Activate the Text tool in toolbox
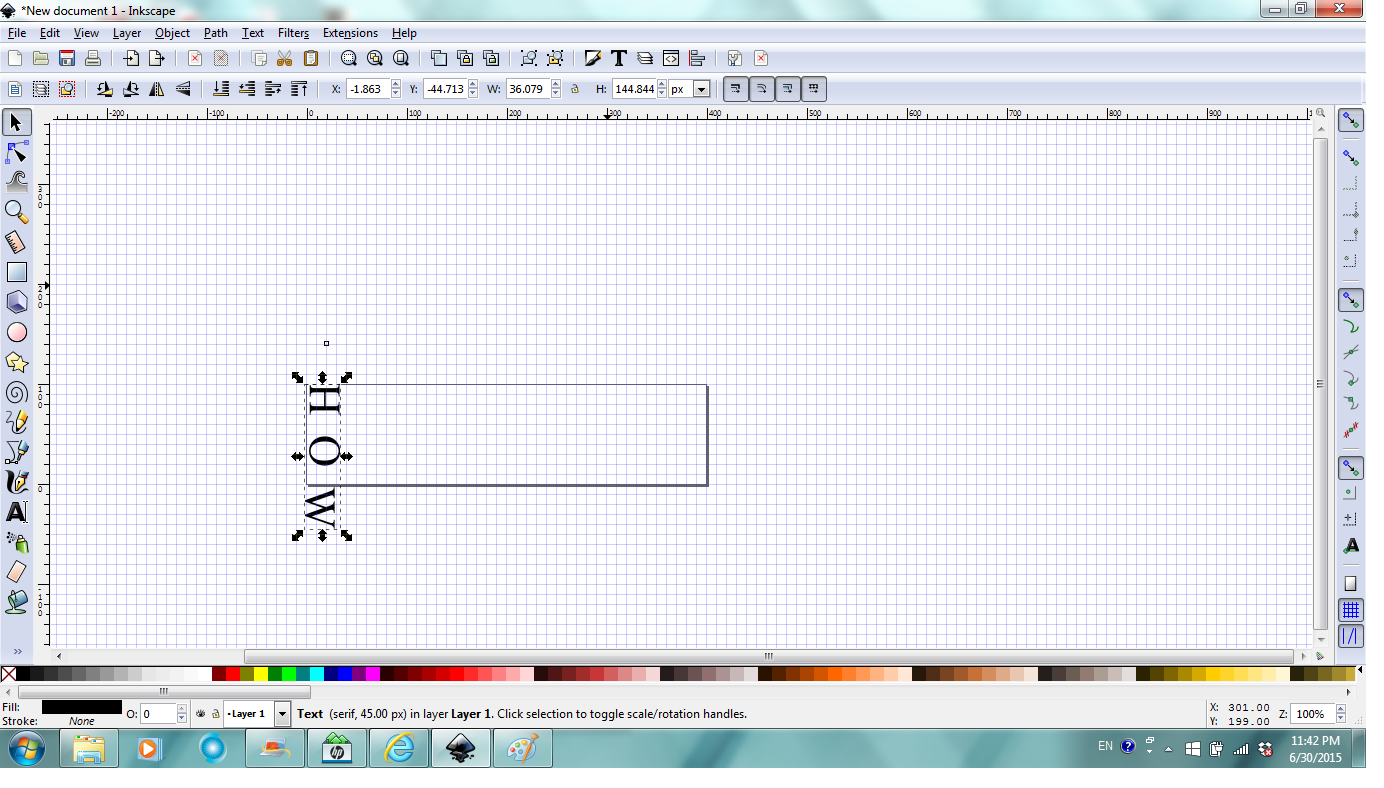Viewport: 1384px width, 788px height. point(17,512)
